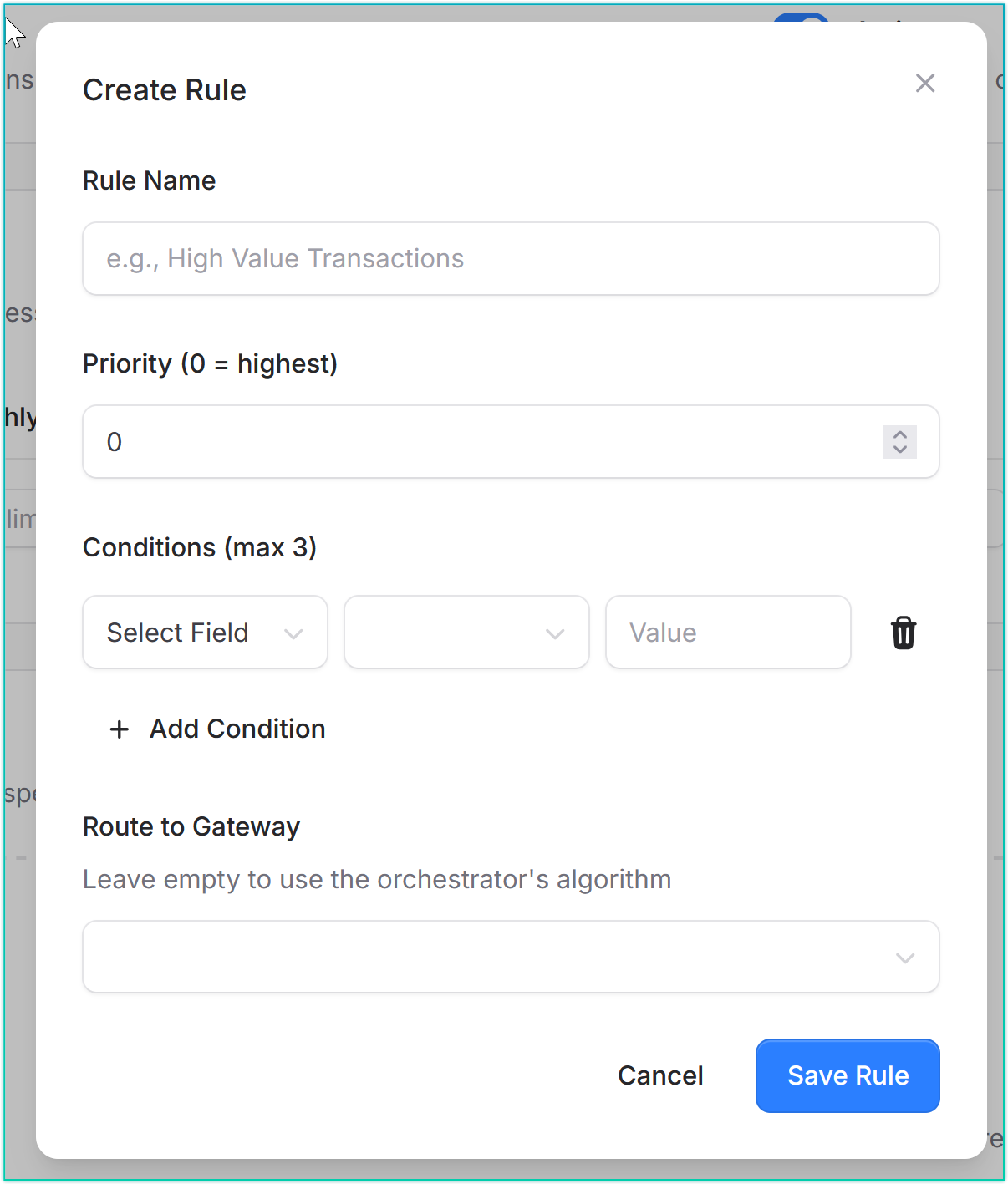This screenshot has width=1008, height=1184.
Task: Click the Route to Gateway label
Action: (x=191, y=826)
